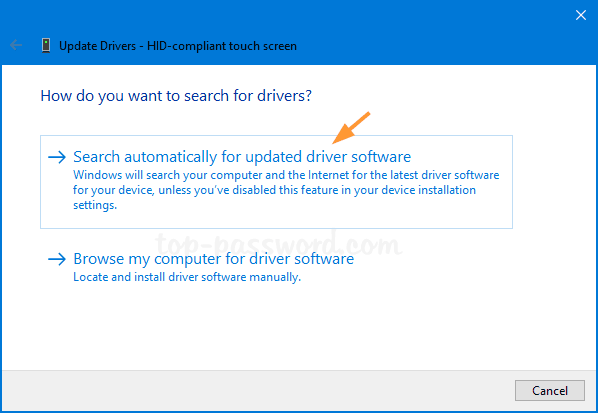Click the arrow icon beside Browse my computer

(x=57, y=259)
